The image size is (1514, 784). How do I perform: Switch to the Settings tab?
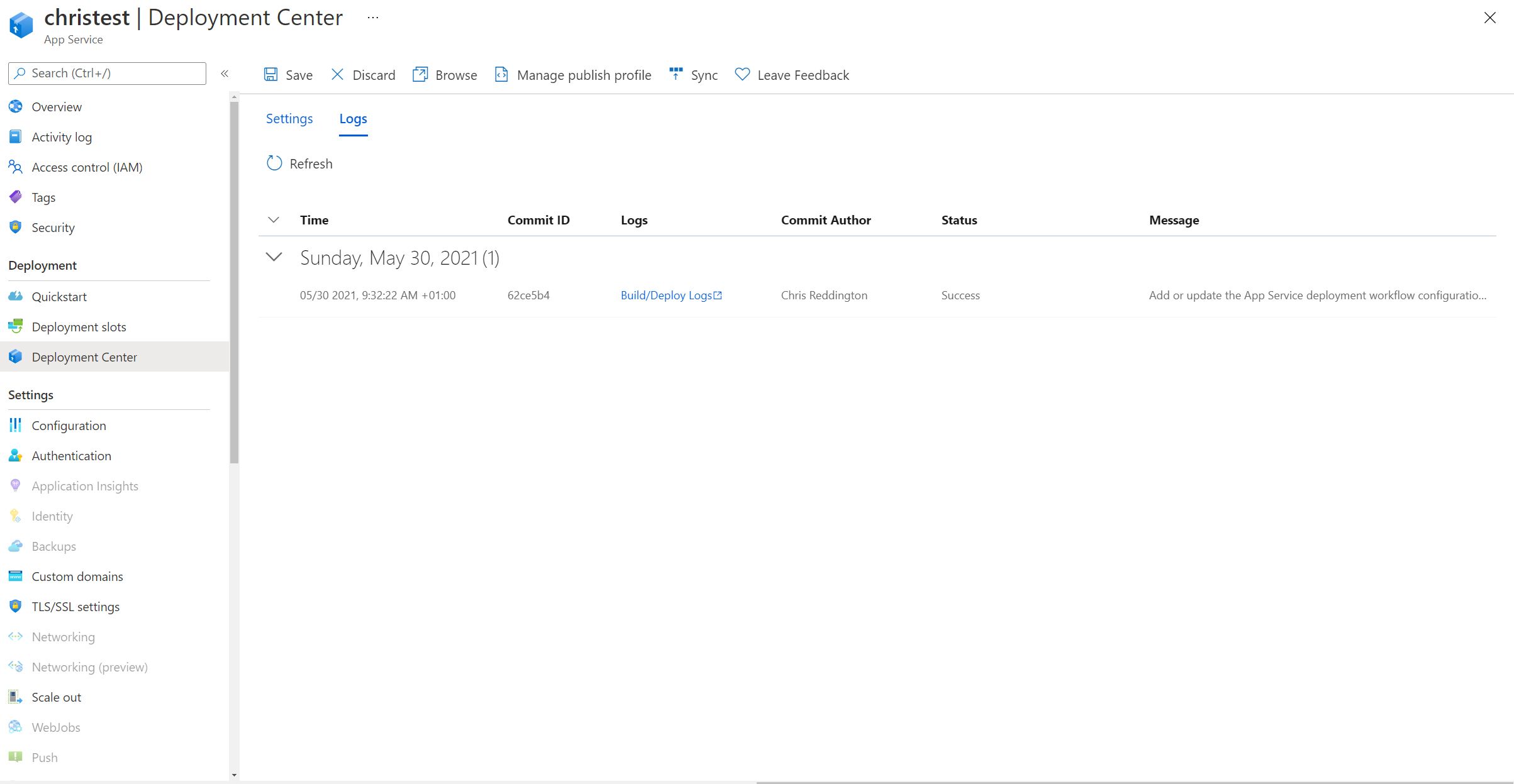tap(289, 118)
